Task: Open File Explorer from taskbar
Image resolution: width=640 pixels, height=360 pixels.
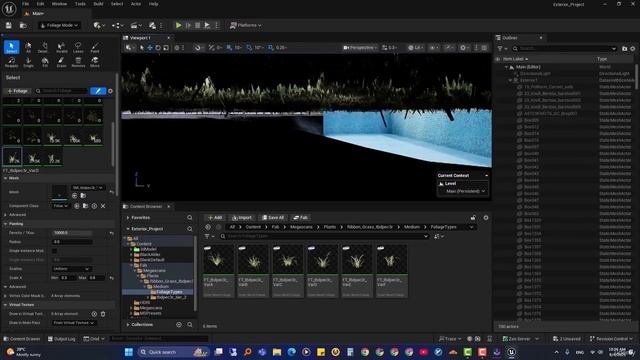Action: [x=277, y=352]
